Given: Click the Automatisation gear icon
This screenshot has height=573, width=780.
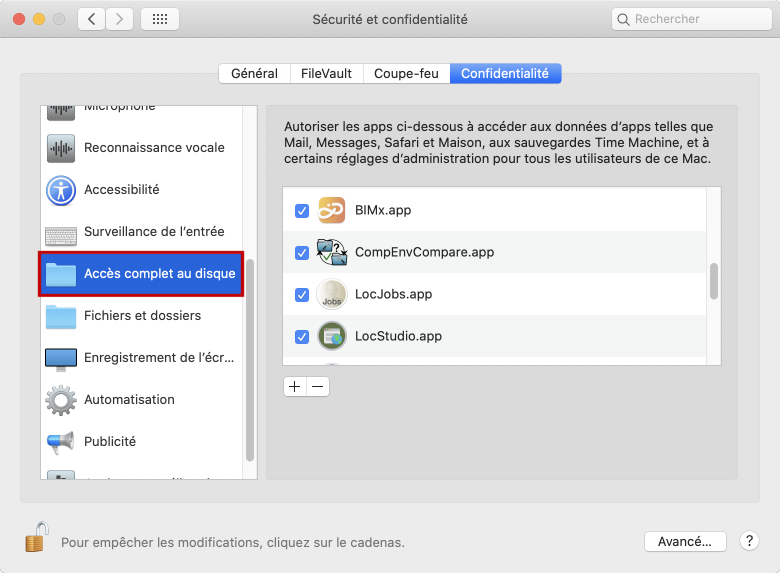Looking at the screenshot, I should (61, 400).
